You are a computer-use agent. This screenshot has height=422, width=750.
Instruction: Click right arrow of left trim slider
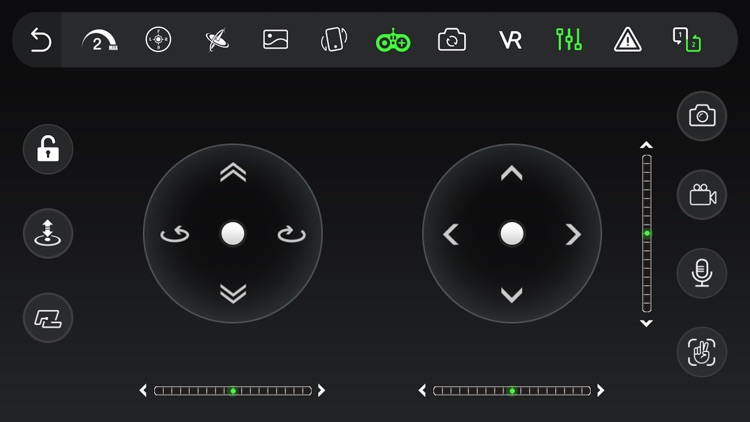(321, 390)
